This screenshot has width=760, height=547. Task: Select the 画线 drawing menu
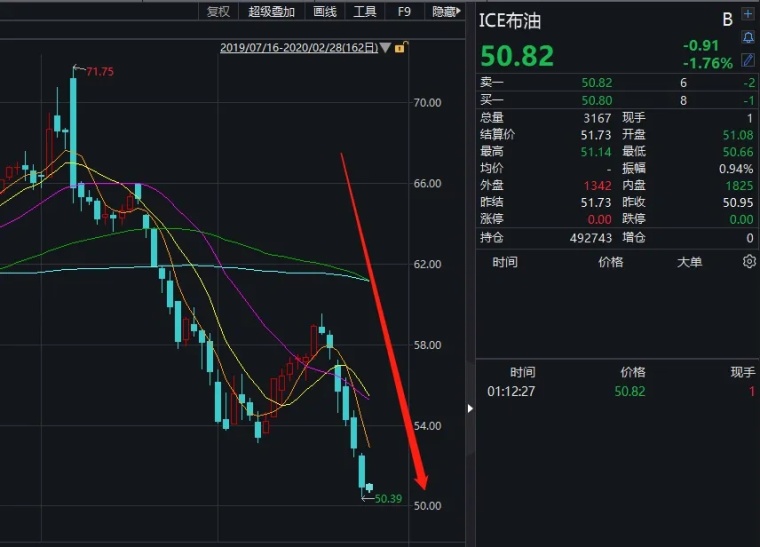tap(325, 11)
